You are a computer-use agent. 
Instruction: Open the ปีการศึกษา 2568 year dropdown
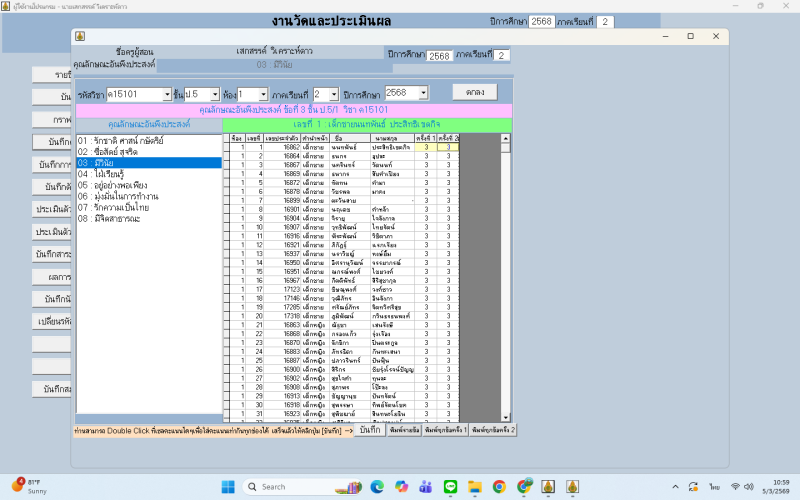point(424,94)
